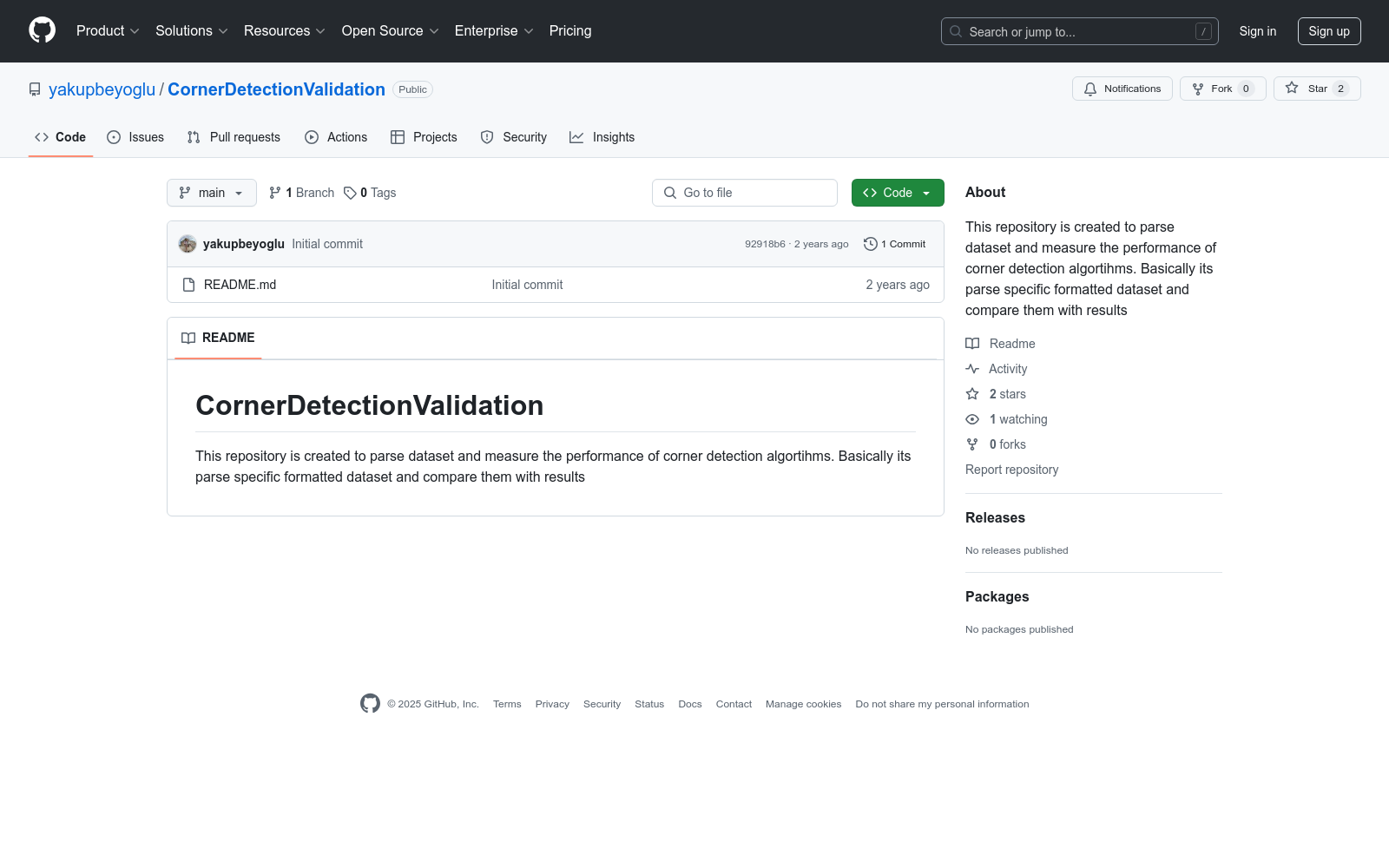Open the Product dropdown menu
Screen dimensions: 1389x868
point(108,31)
